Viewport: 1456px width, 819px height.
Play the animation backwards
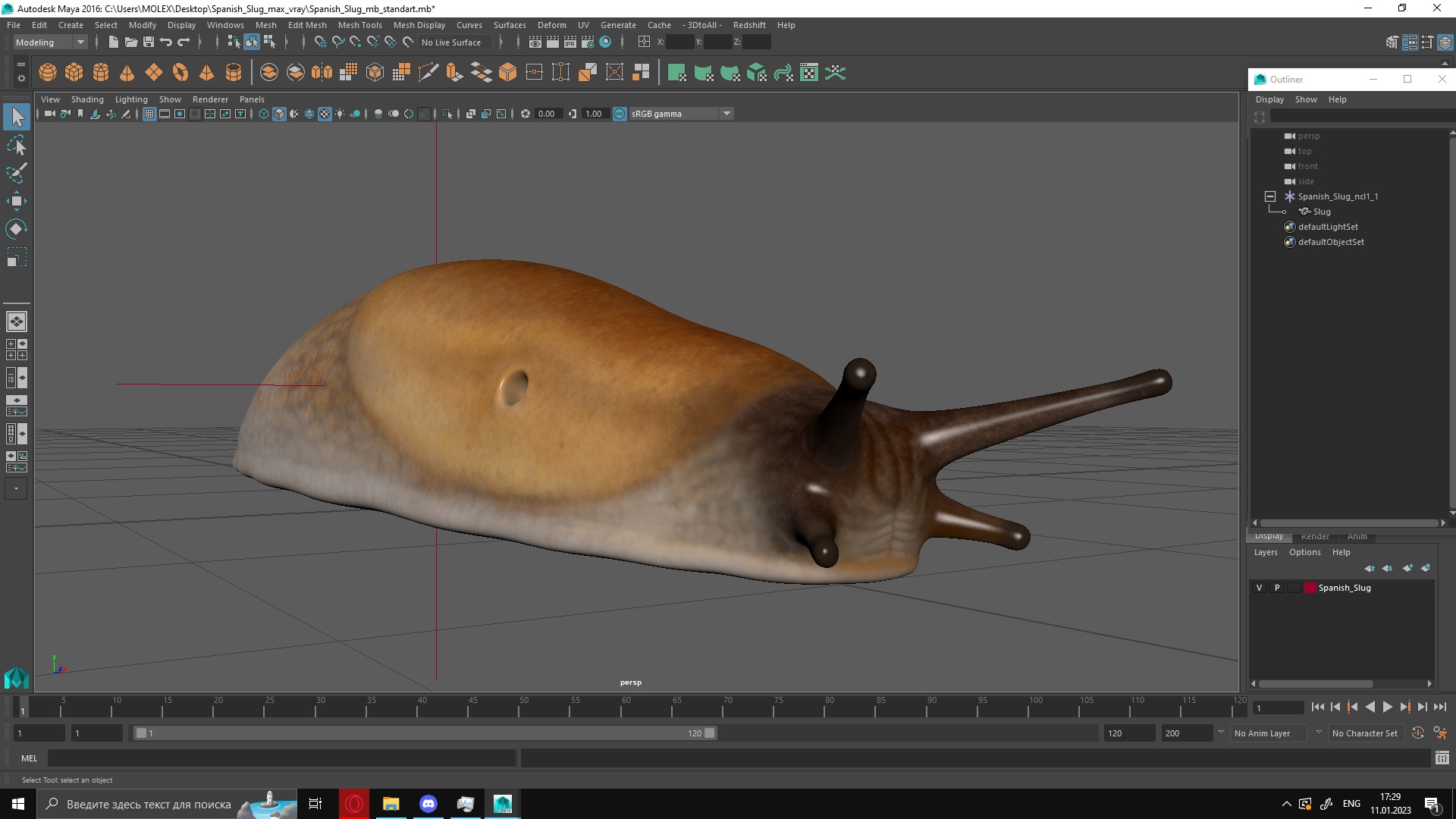[1370, 707]
